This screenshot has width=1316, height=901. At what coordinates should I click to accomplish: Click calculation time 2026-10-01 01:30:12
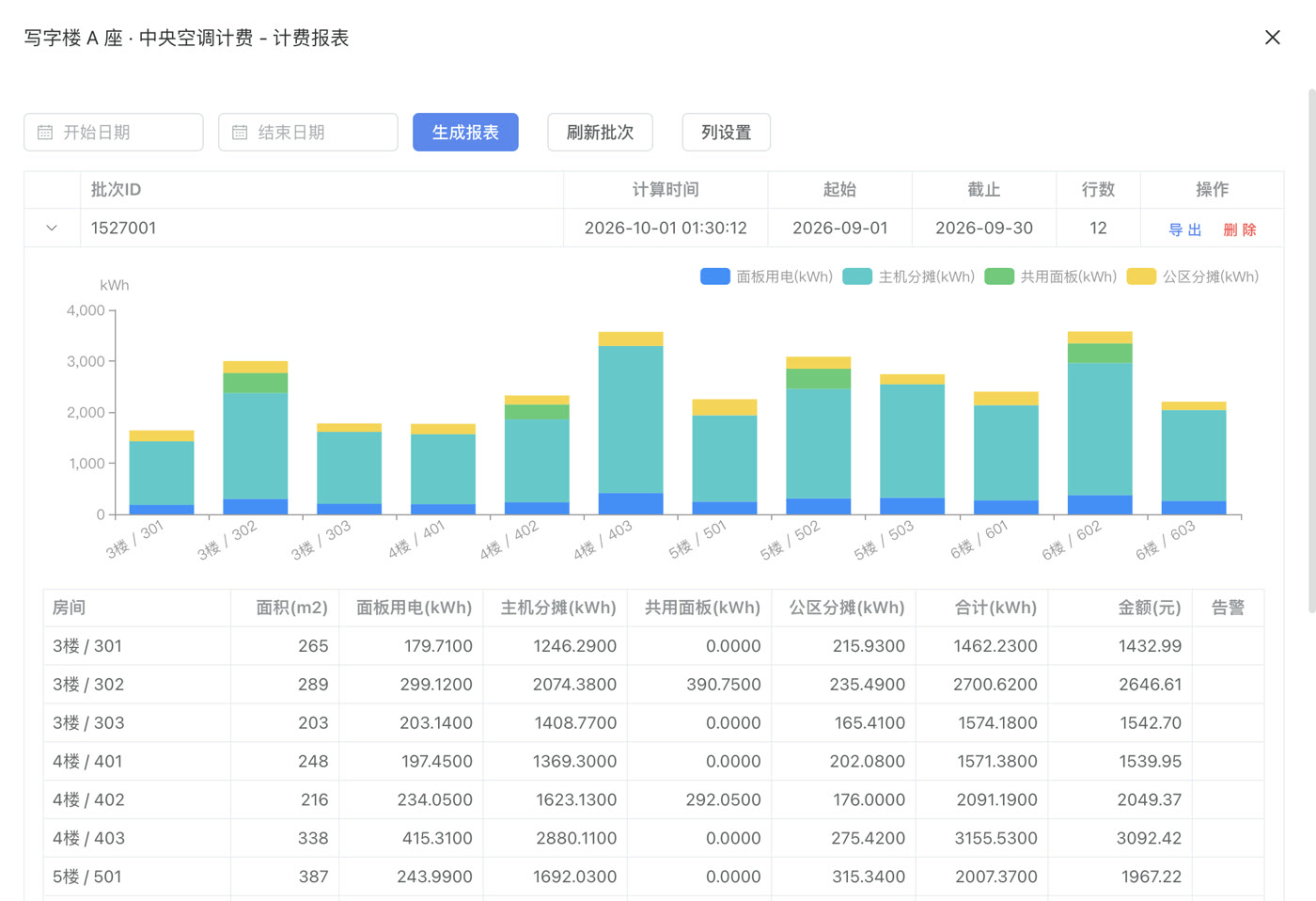click(666, 228)
